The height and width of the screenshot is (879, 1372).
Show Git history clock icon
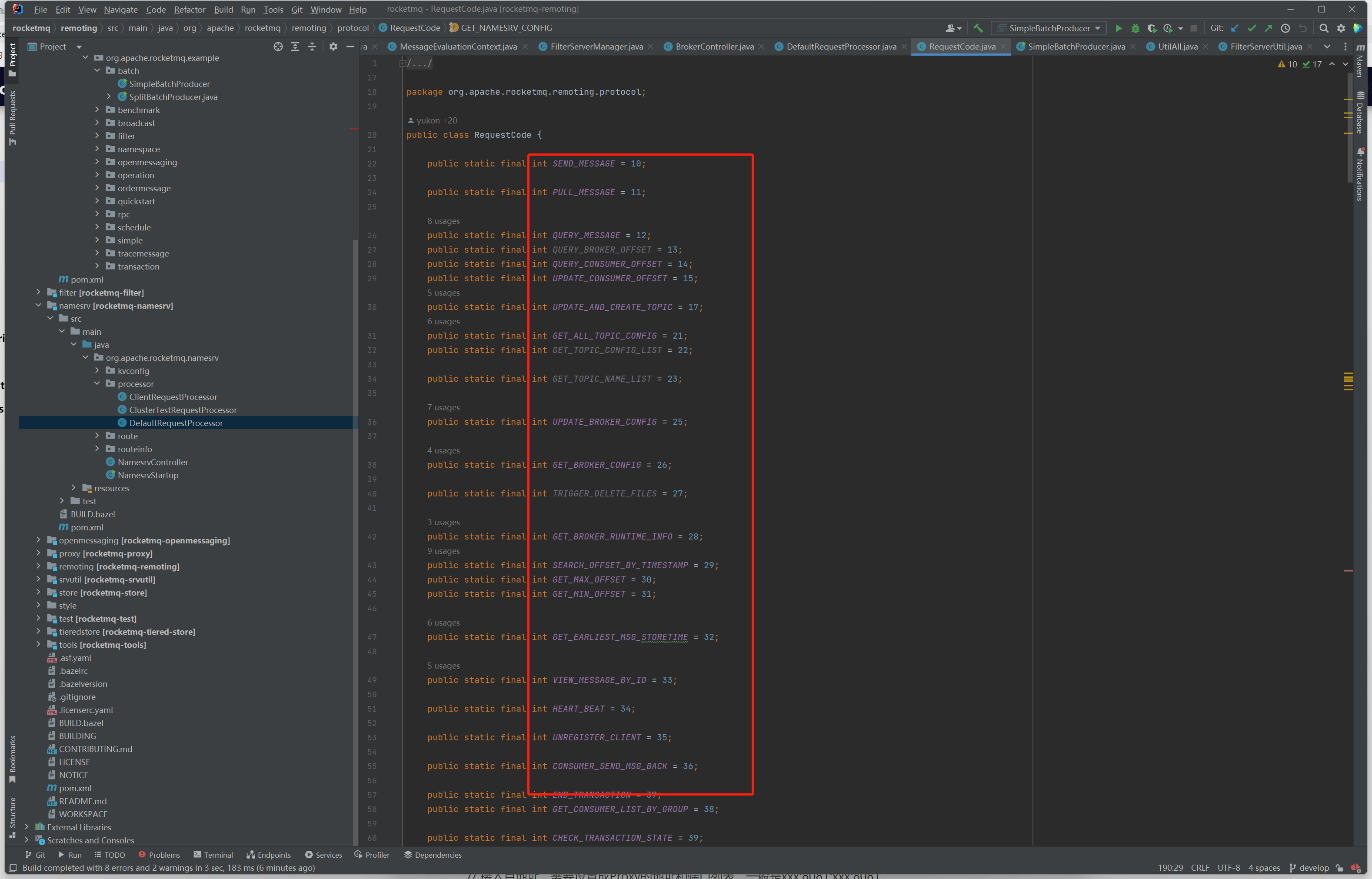pos(1285,28)
